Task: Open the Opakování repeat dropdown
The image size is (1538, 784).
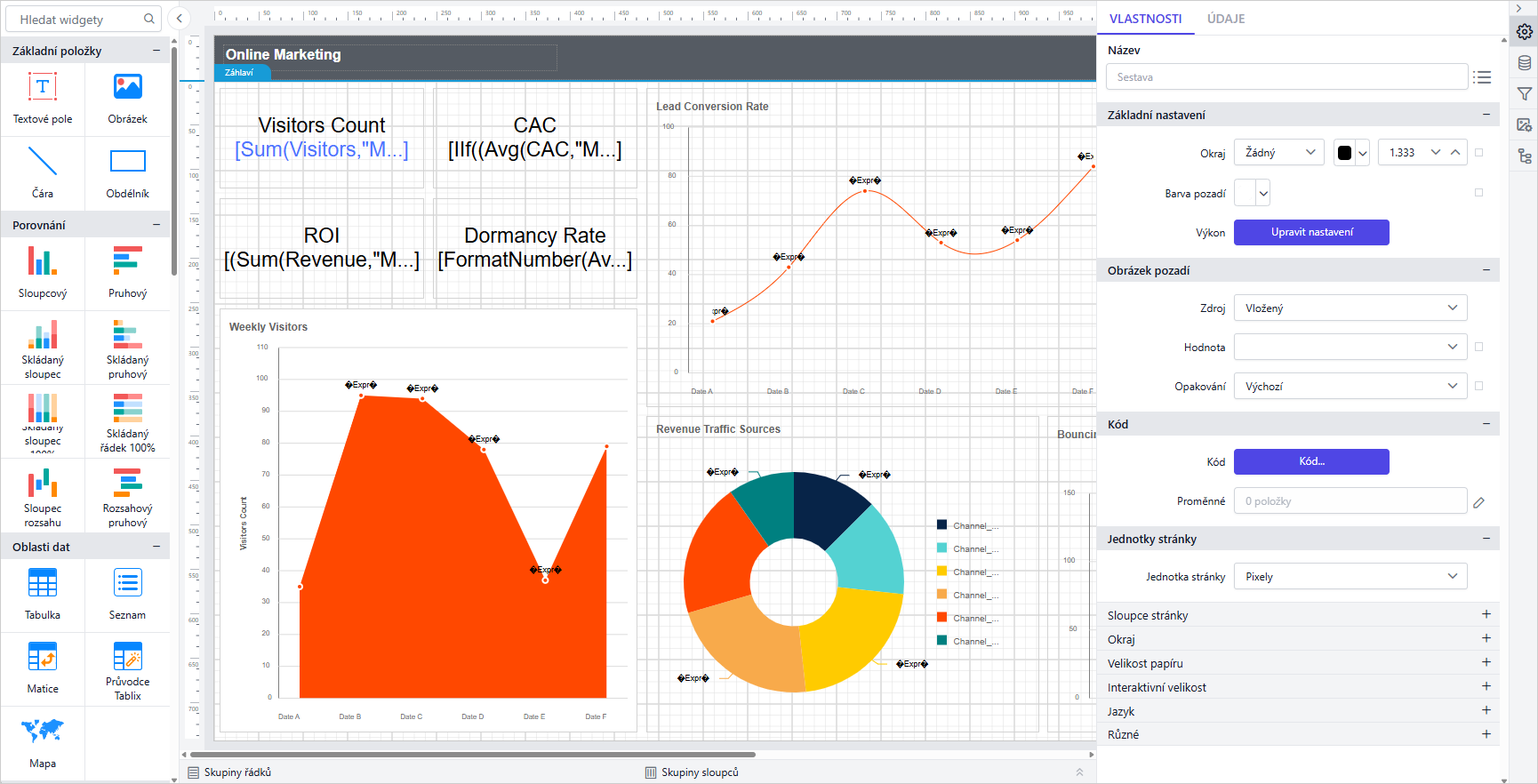Action: (x=1350, y=387)
